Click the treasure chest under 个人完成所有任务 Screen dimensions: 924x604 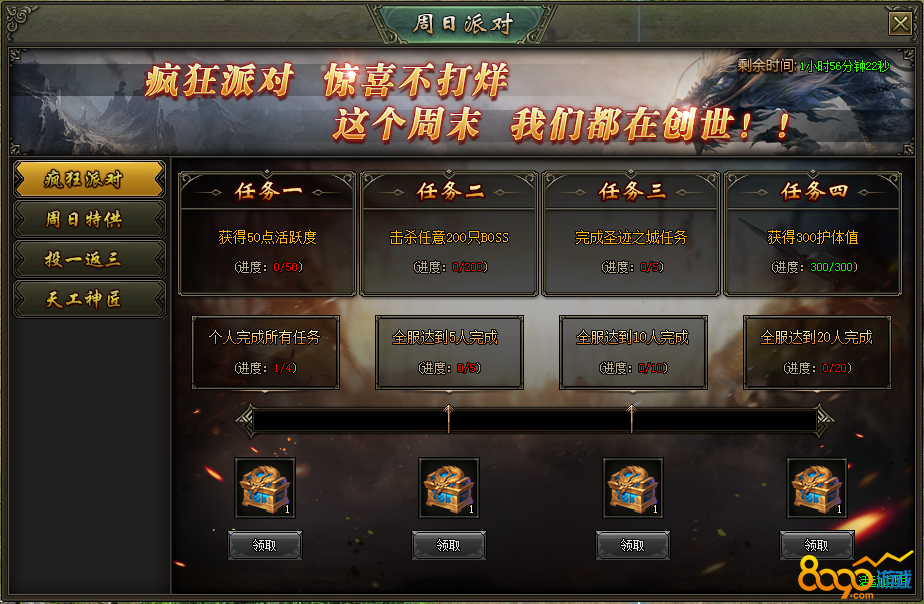[x=265, y=488]
